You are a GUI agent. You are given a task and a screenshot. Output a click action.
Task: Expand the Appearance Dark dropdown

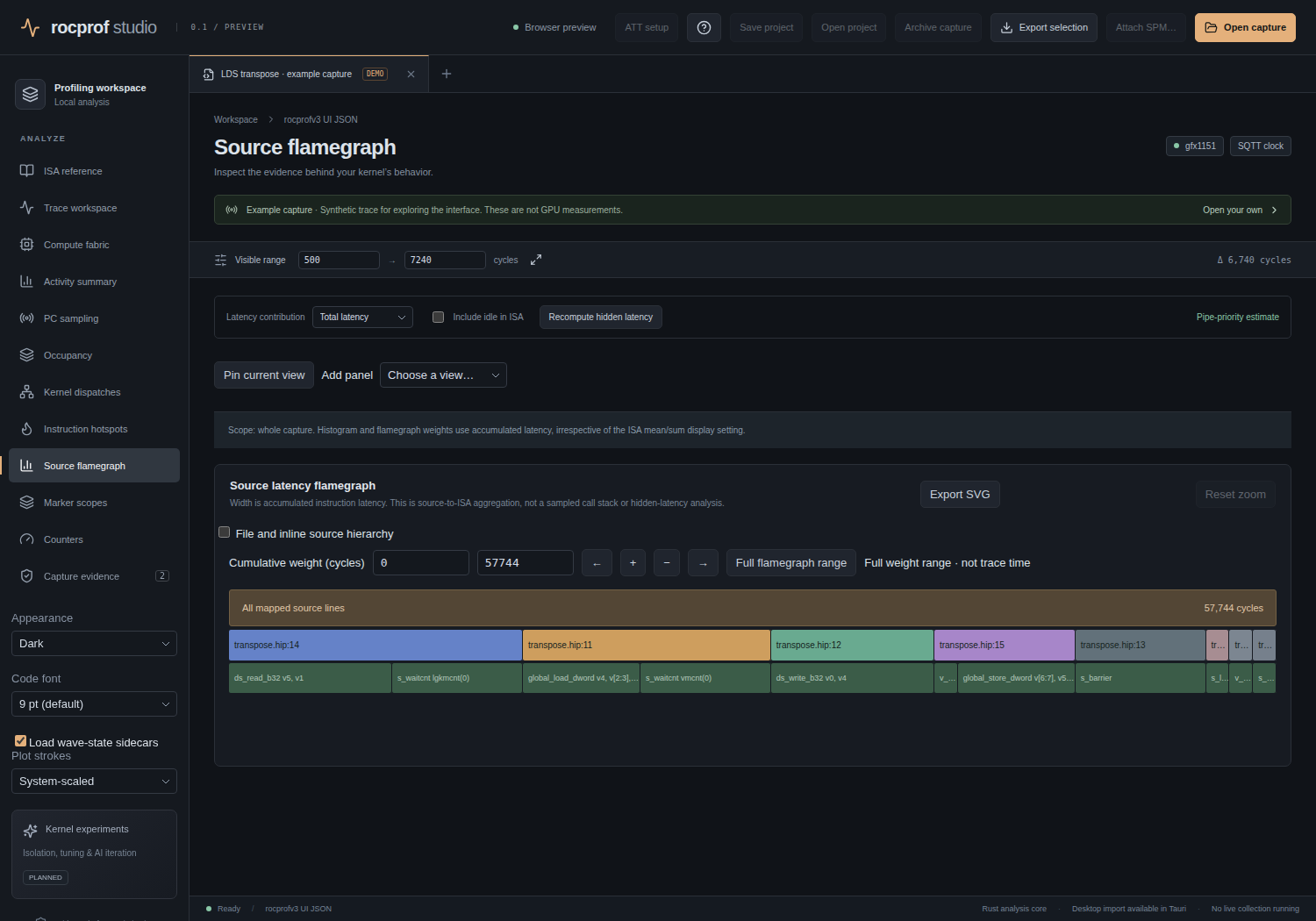[x=94, y=644]
